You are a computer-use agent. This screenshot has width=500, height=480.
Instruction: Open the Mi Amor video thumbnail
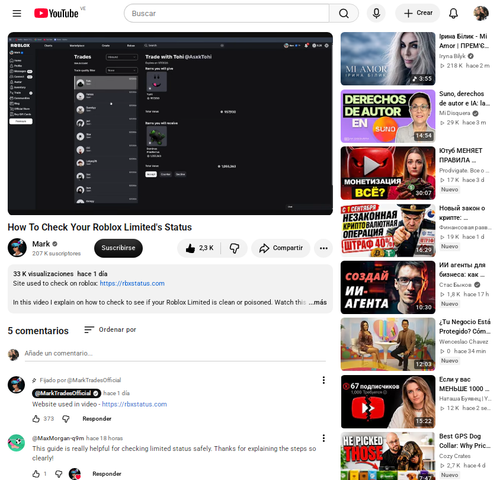[x=388, y=59]
